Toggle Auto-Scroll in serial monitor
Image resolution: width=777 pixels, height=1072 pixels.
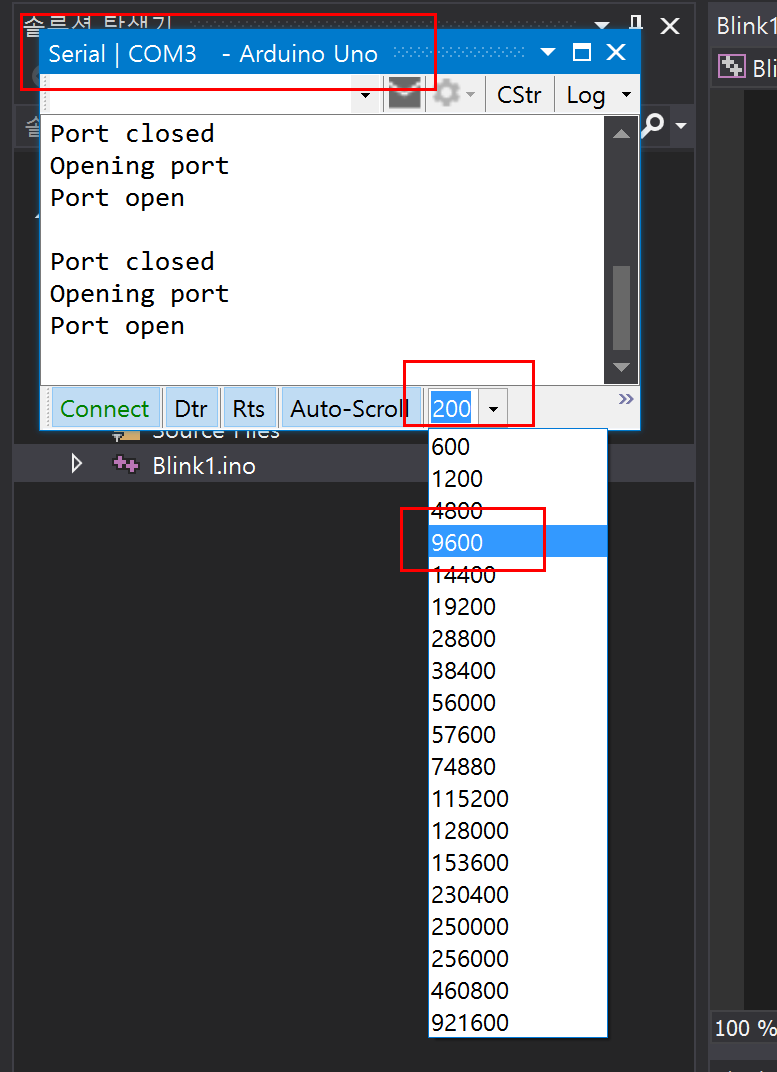coord(350,408)
